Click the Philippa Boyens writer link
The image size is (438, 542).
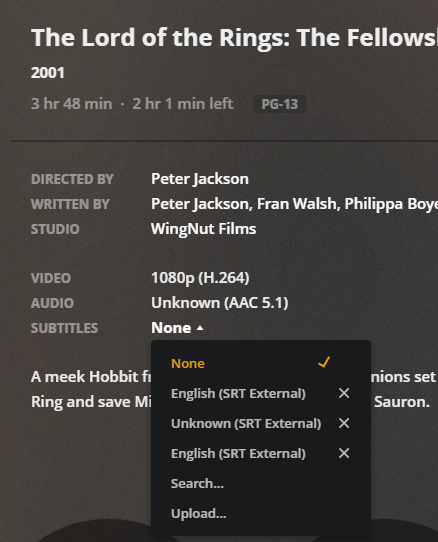[391, 204]
